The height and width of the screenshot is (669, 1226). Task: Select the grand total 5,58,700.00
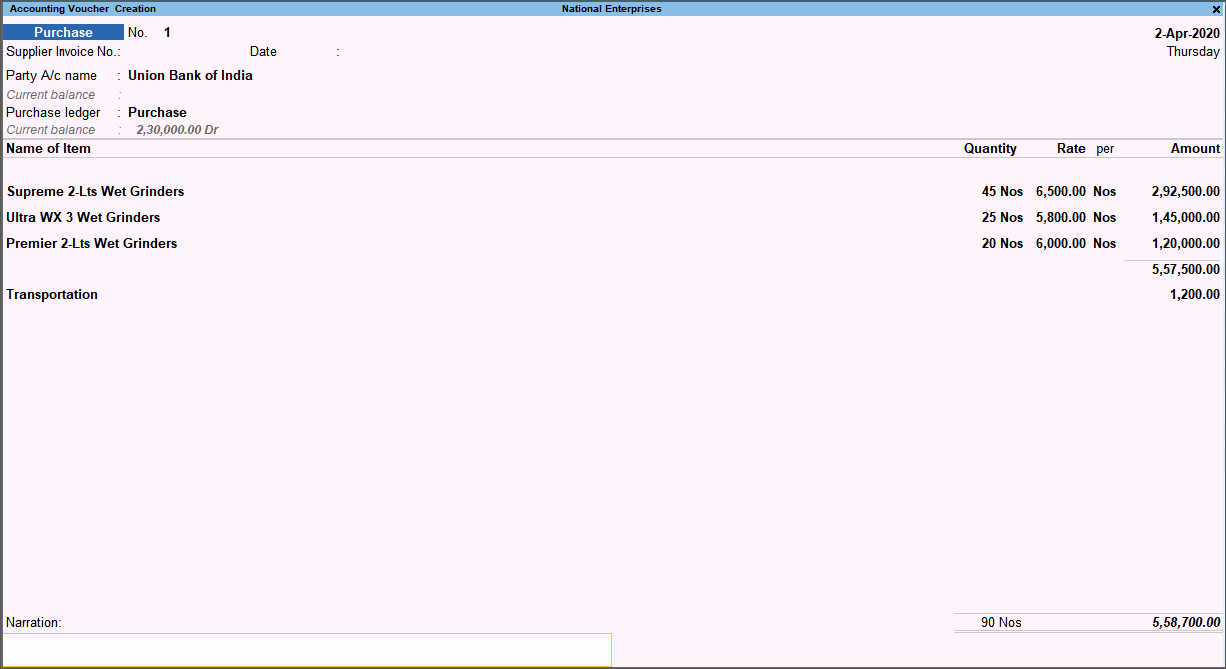click(x=1189, y=622)
